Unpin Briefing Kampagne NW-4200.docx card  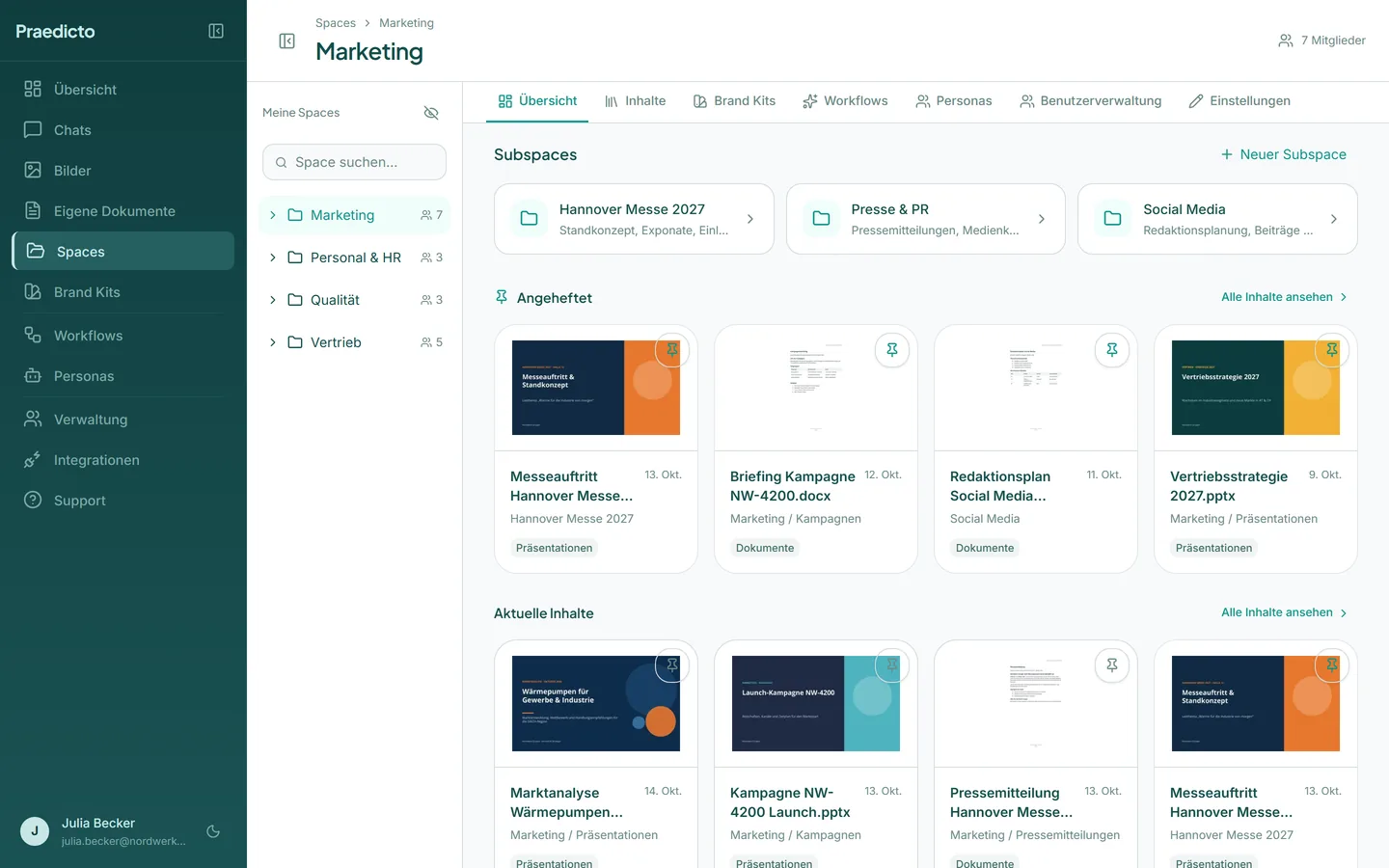tap(892, 350)
